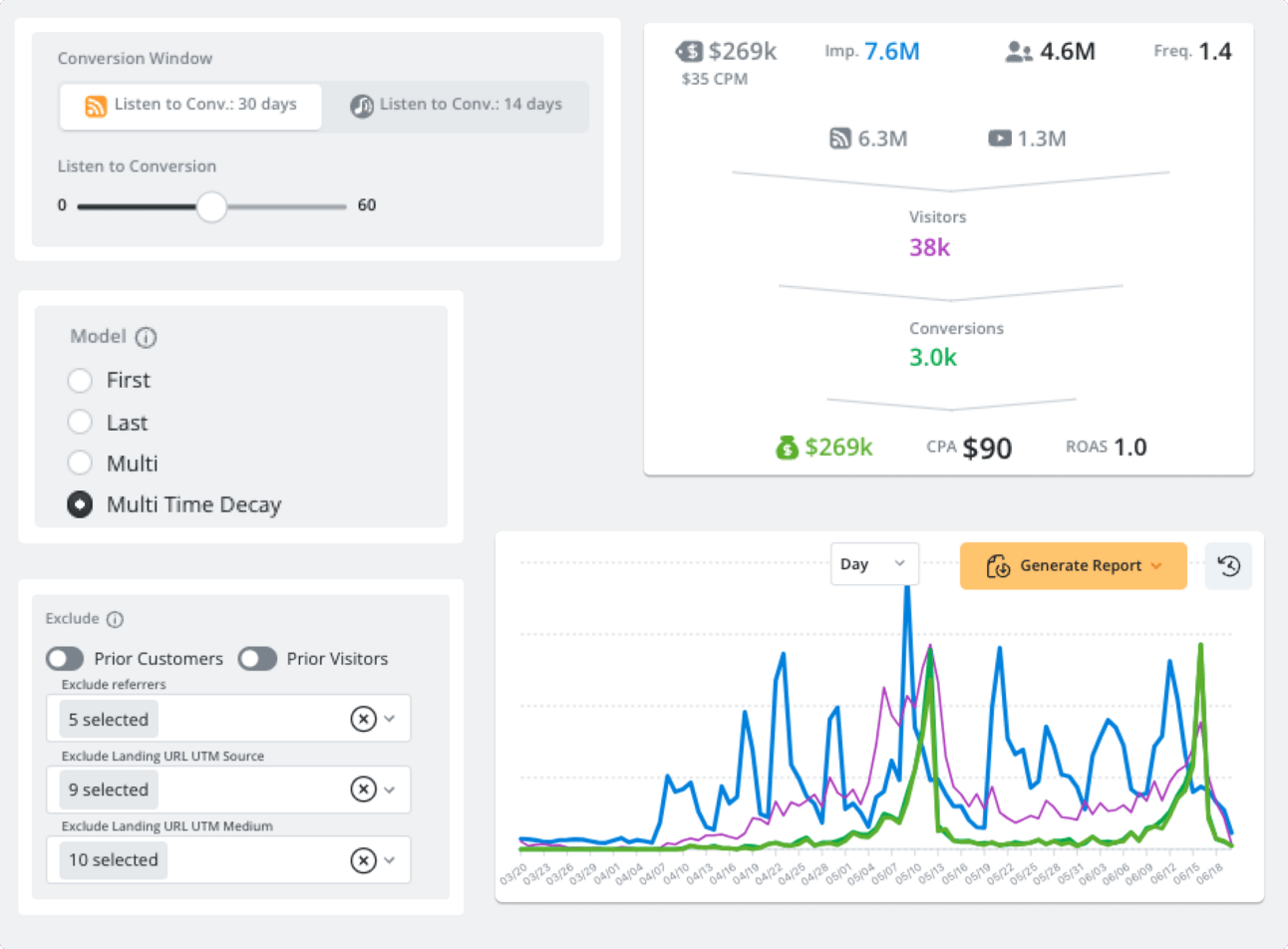This screenshot has height=949, width=1288.
Task: Switch to Listen to Conv.: 30 days tab
Action: pos(190,106)
